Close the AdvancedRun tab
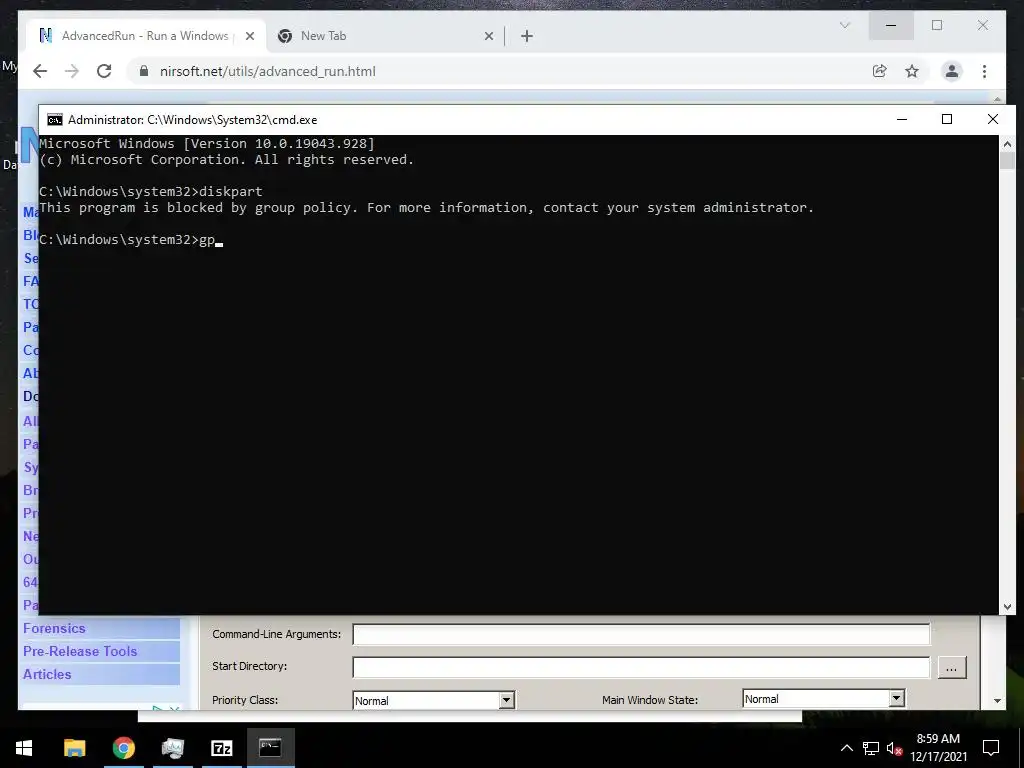The height and width of the screenshot is (768, 1024). pyautogui.click(x=249, y=36)
